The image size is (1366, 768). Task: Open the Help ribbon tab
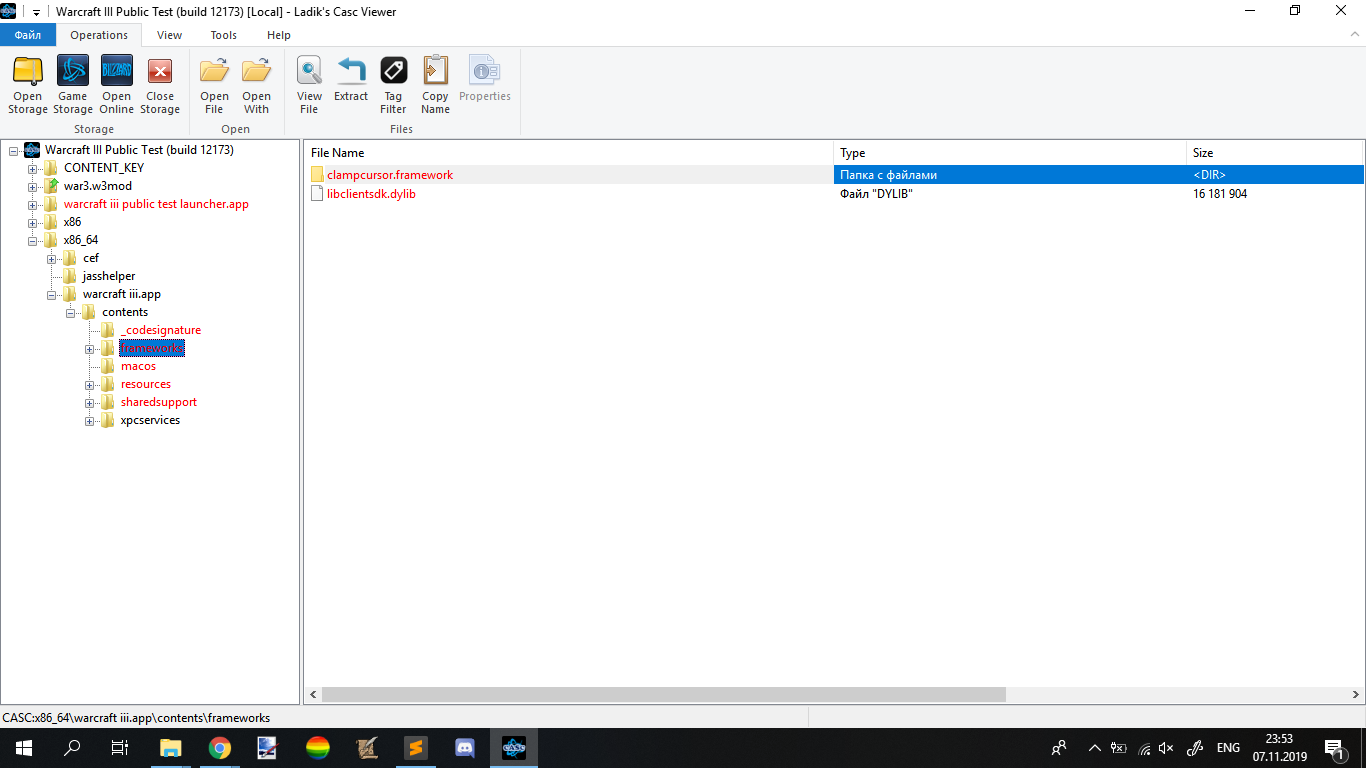point(279,35)
